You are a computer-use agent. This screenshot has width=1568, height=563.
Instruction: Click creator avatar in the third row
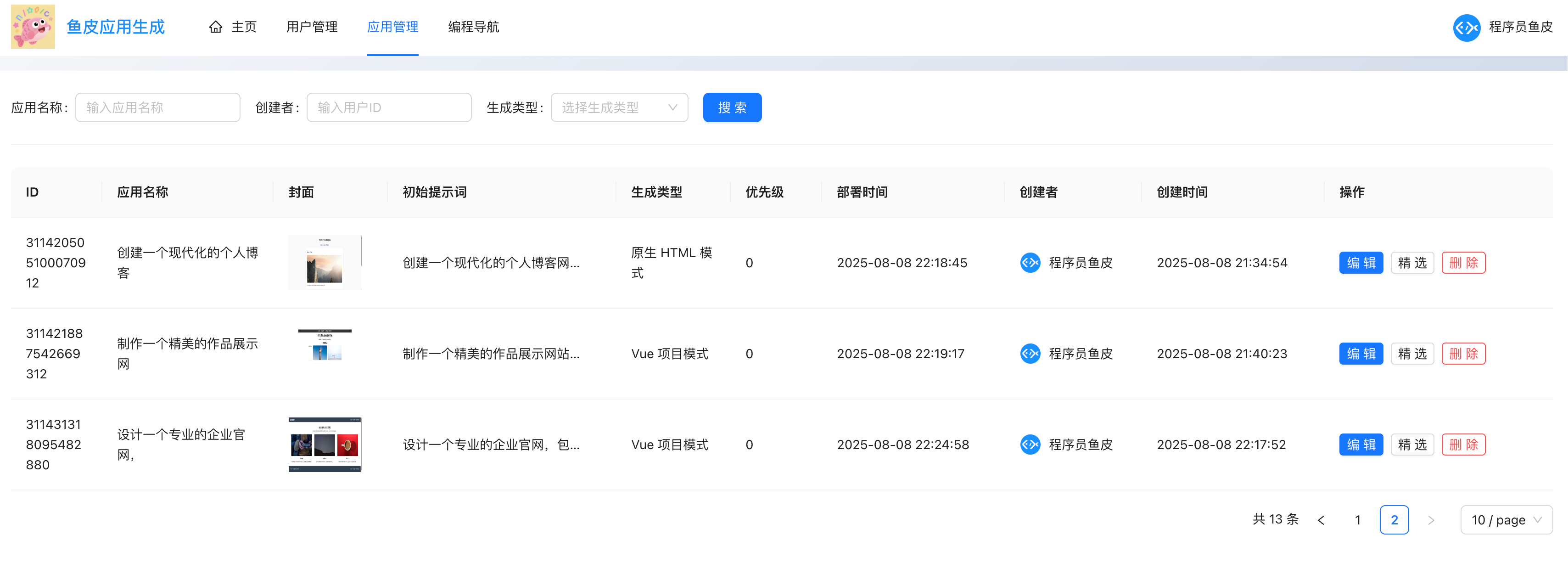1030,445
